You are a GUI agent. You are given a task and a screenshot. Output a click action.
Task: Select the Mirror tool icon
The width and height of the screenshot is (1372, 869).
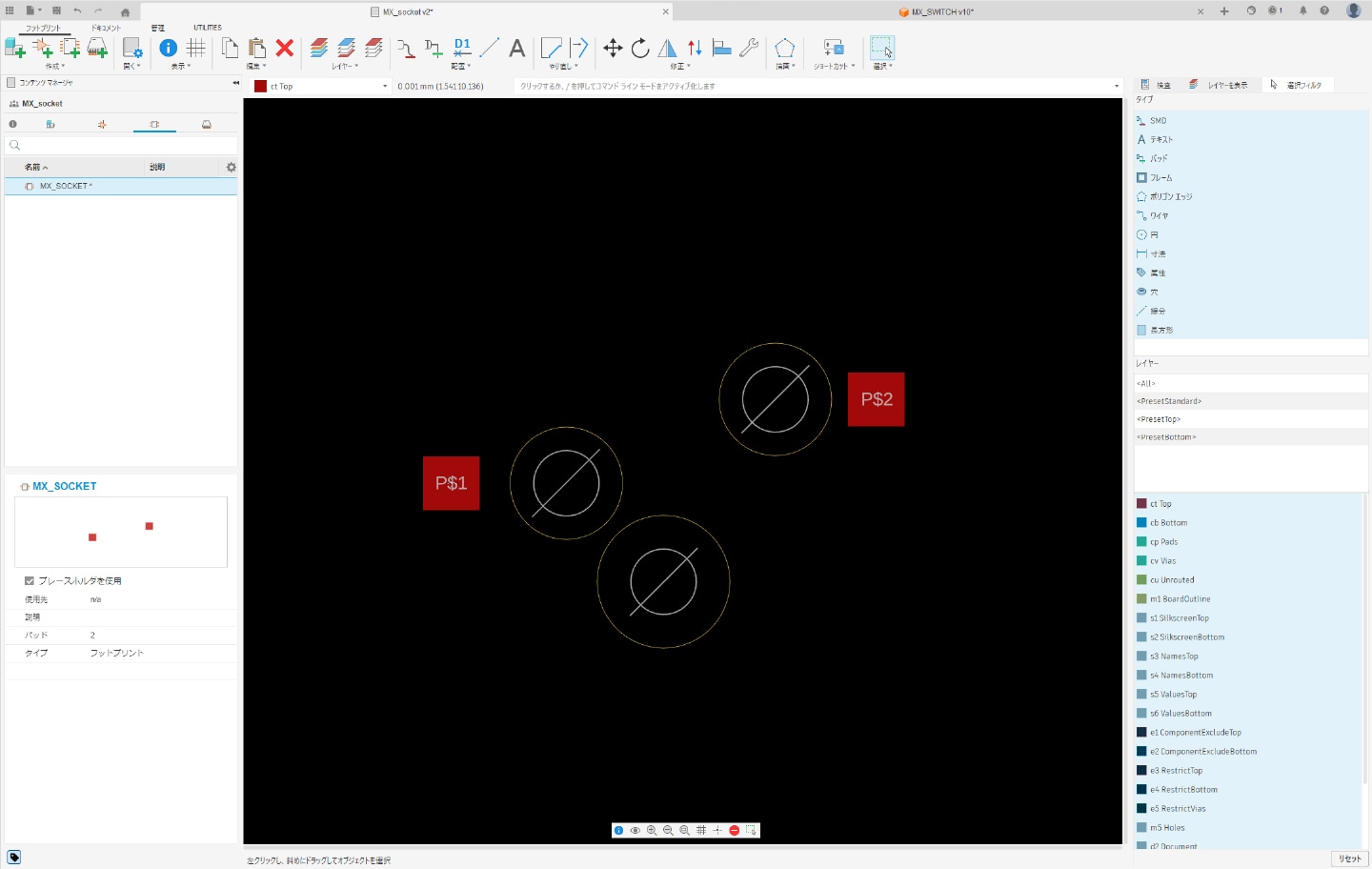tap(668, 48)
